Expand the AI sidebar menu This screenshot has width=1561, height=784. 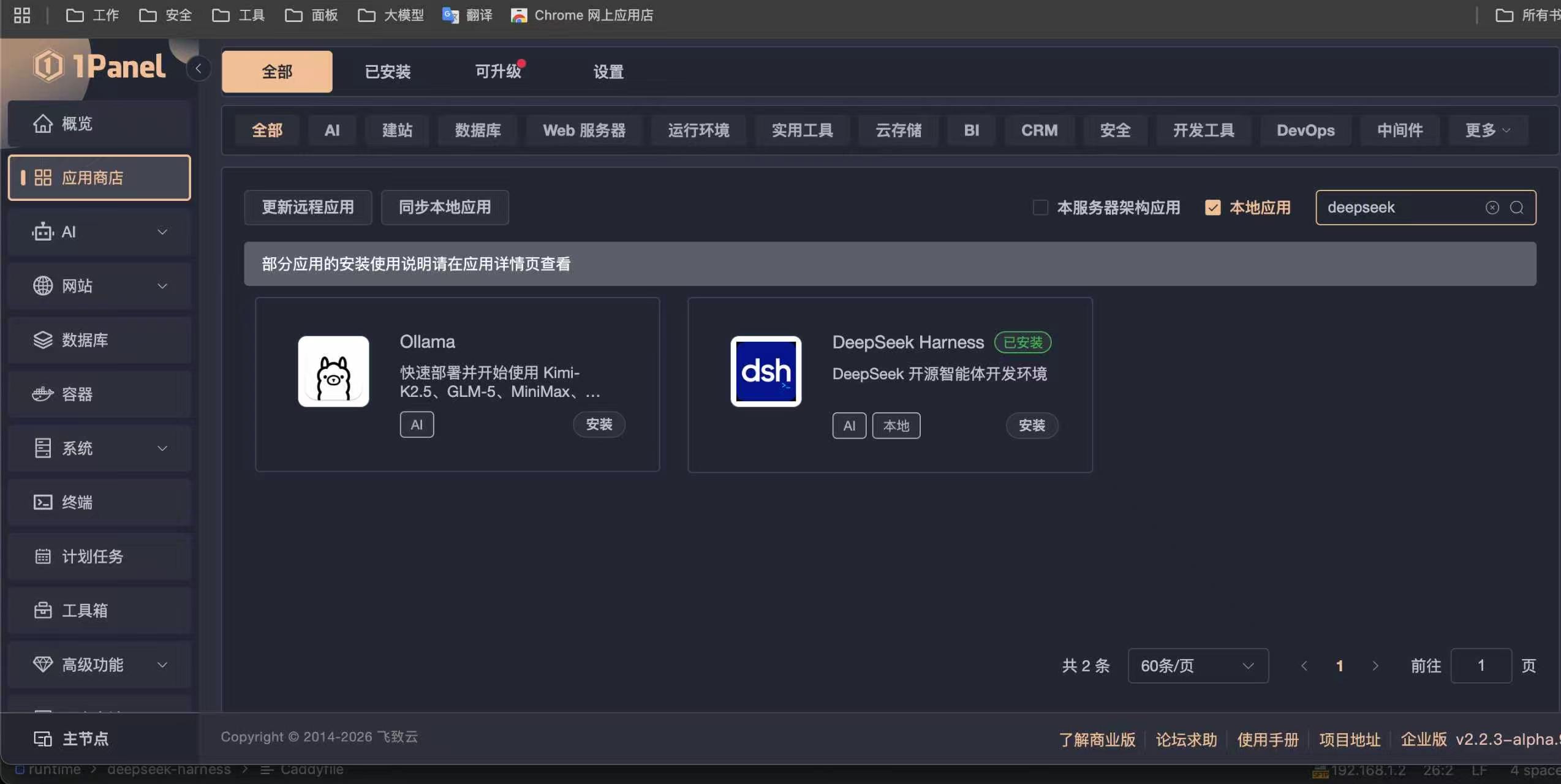(x=99, y=232)
